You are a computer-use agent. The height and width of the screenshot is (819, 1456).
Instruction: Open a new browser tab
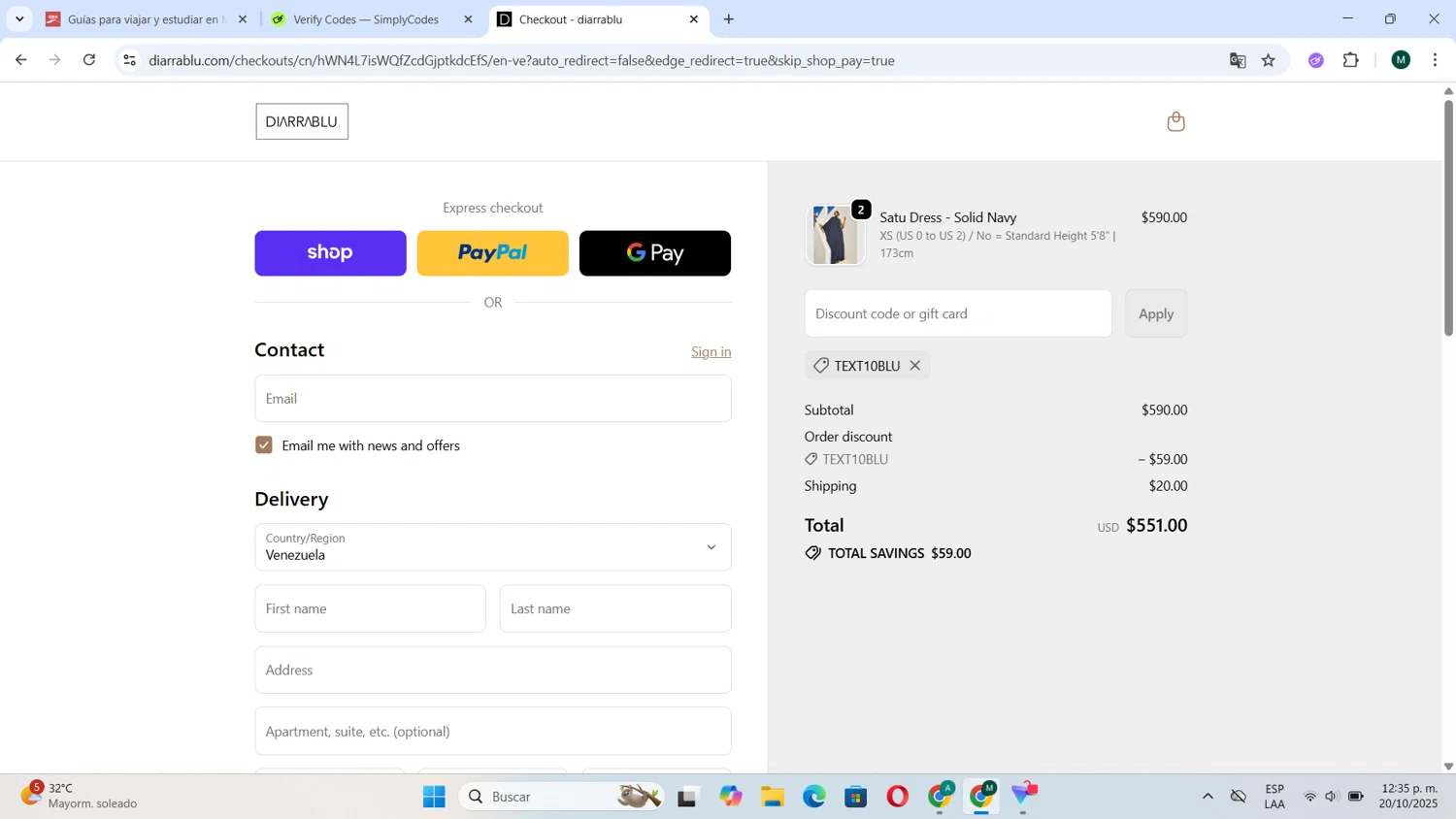coord(729,19)
